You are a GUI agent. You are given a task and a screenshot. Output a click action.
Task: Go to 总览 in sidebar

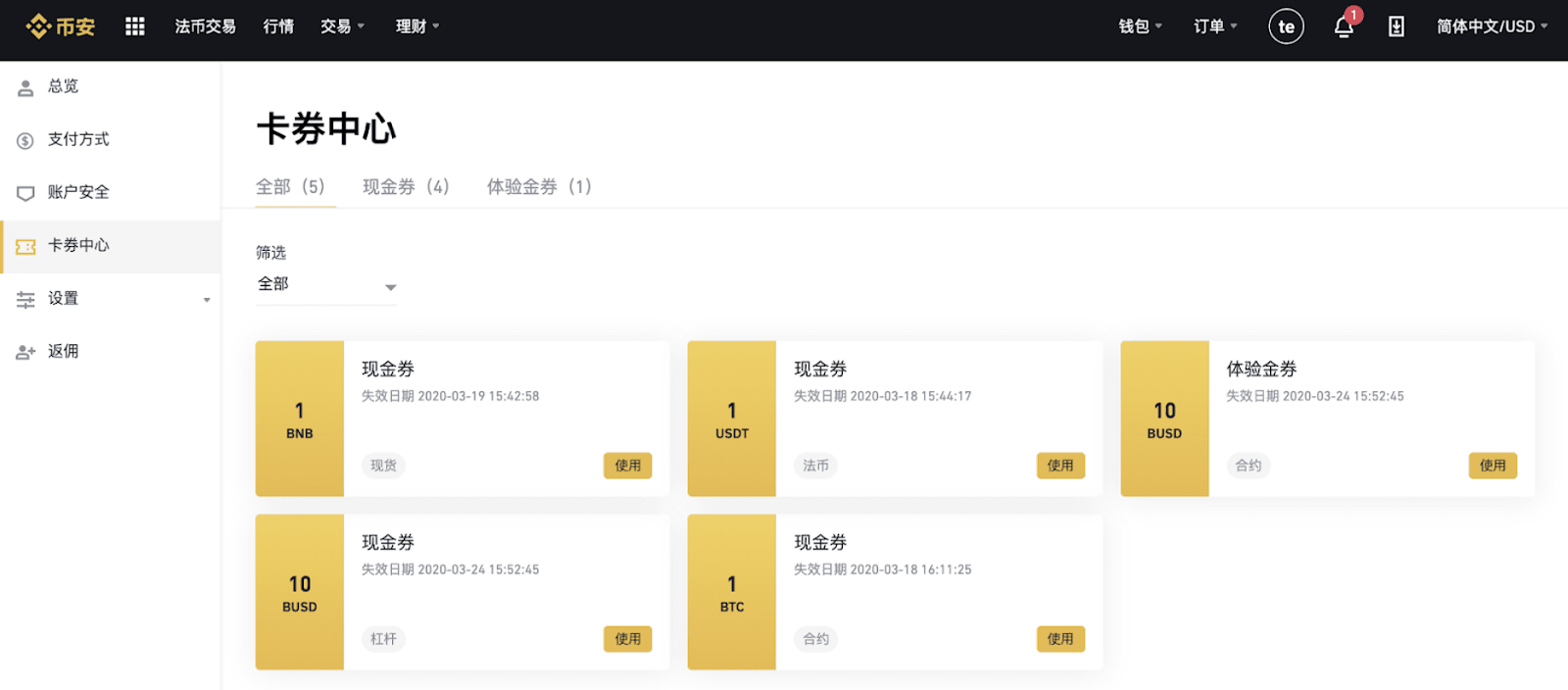click(x=63, y=86)
